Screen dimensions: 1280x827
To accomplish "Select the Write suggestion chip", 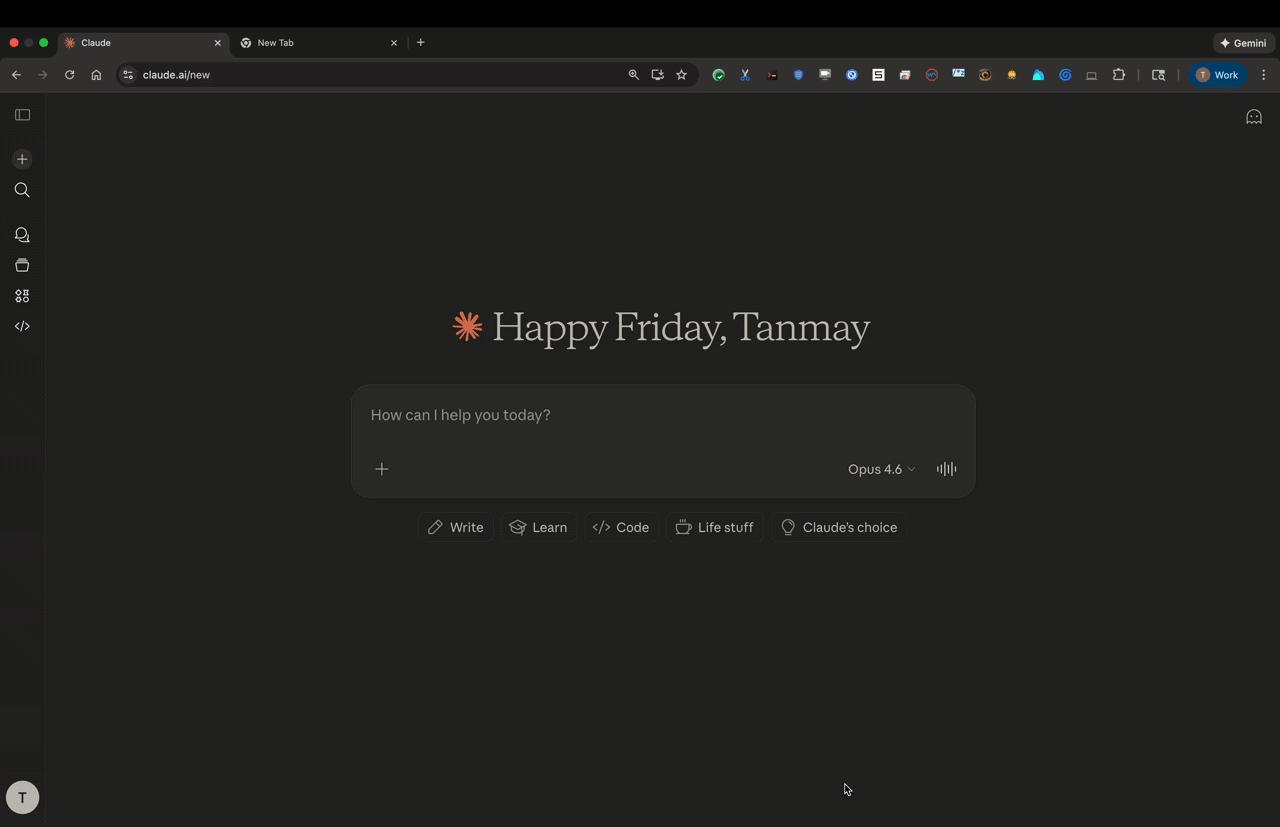I will point(456,527).
